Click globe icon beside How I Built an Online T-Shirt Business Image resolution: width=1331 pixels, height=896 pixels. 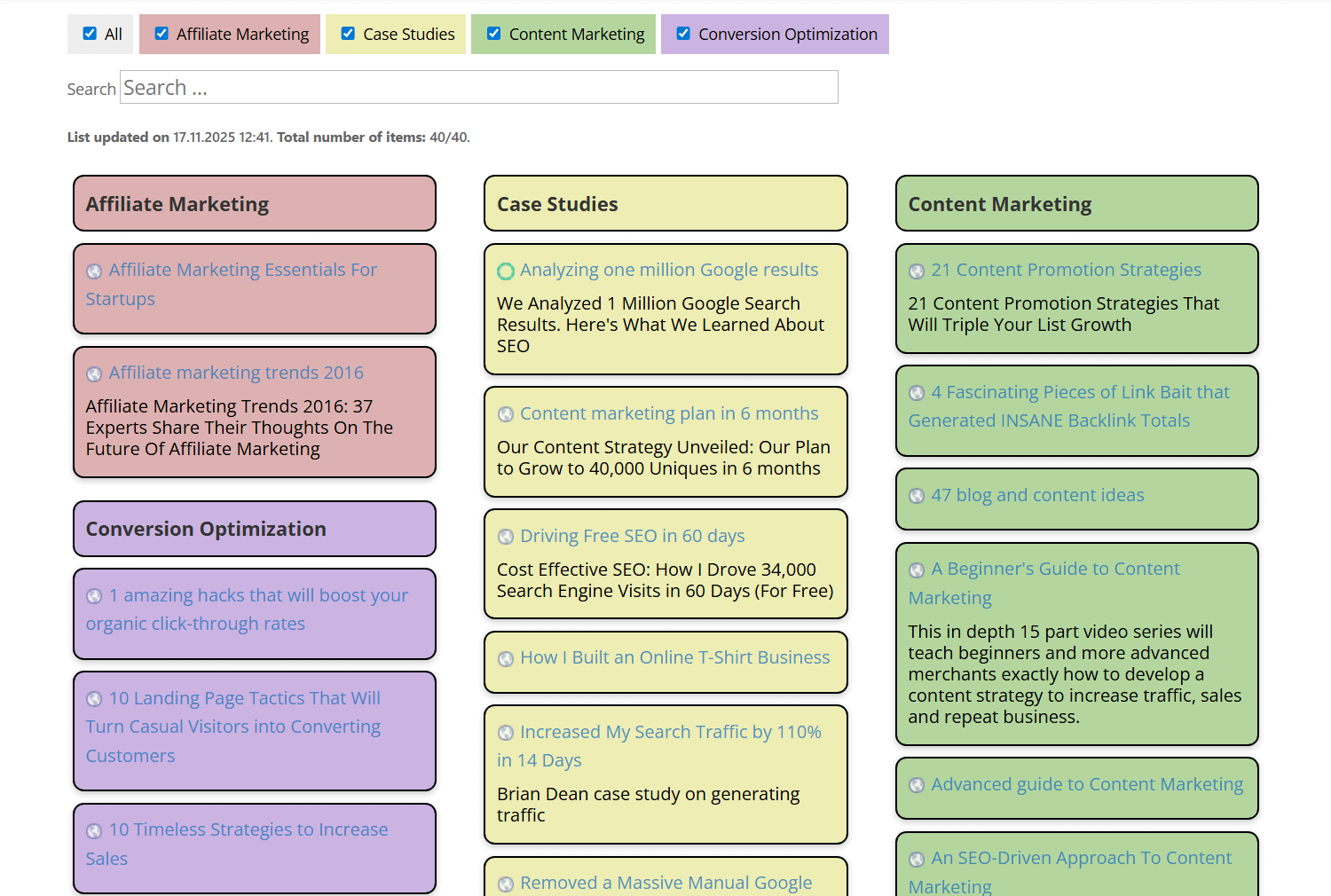coord(506,659)
